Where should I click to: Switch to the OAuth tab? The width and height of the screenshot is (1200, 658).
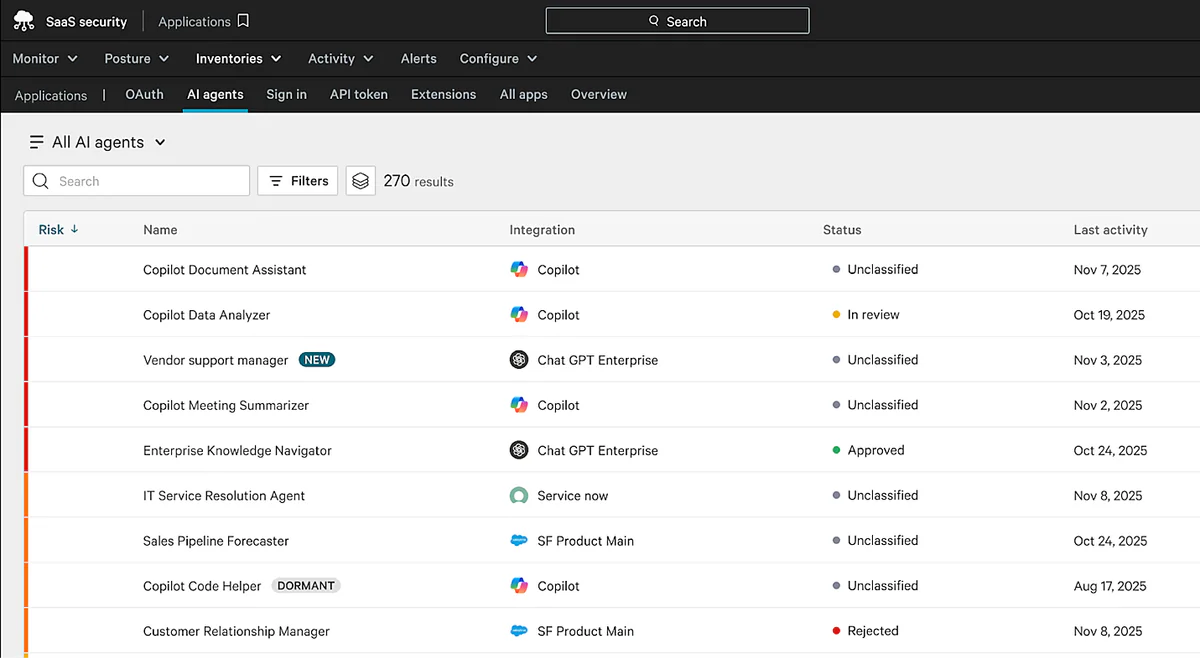144,94
